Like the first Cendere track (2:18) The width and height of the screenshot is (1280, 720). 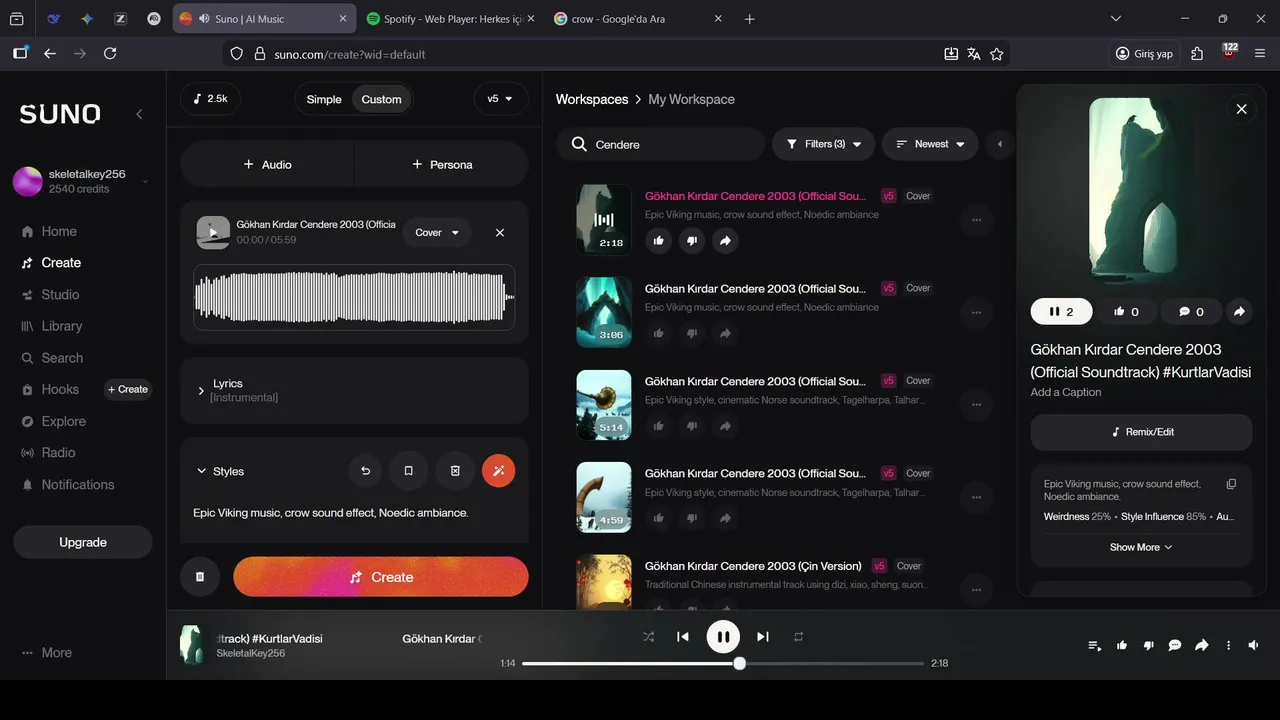point(658,241)
